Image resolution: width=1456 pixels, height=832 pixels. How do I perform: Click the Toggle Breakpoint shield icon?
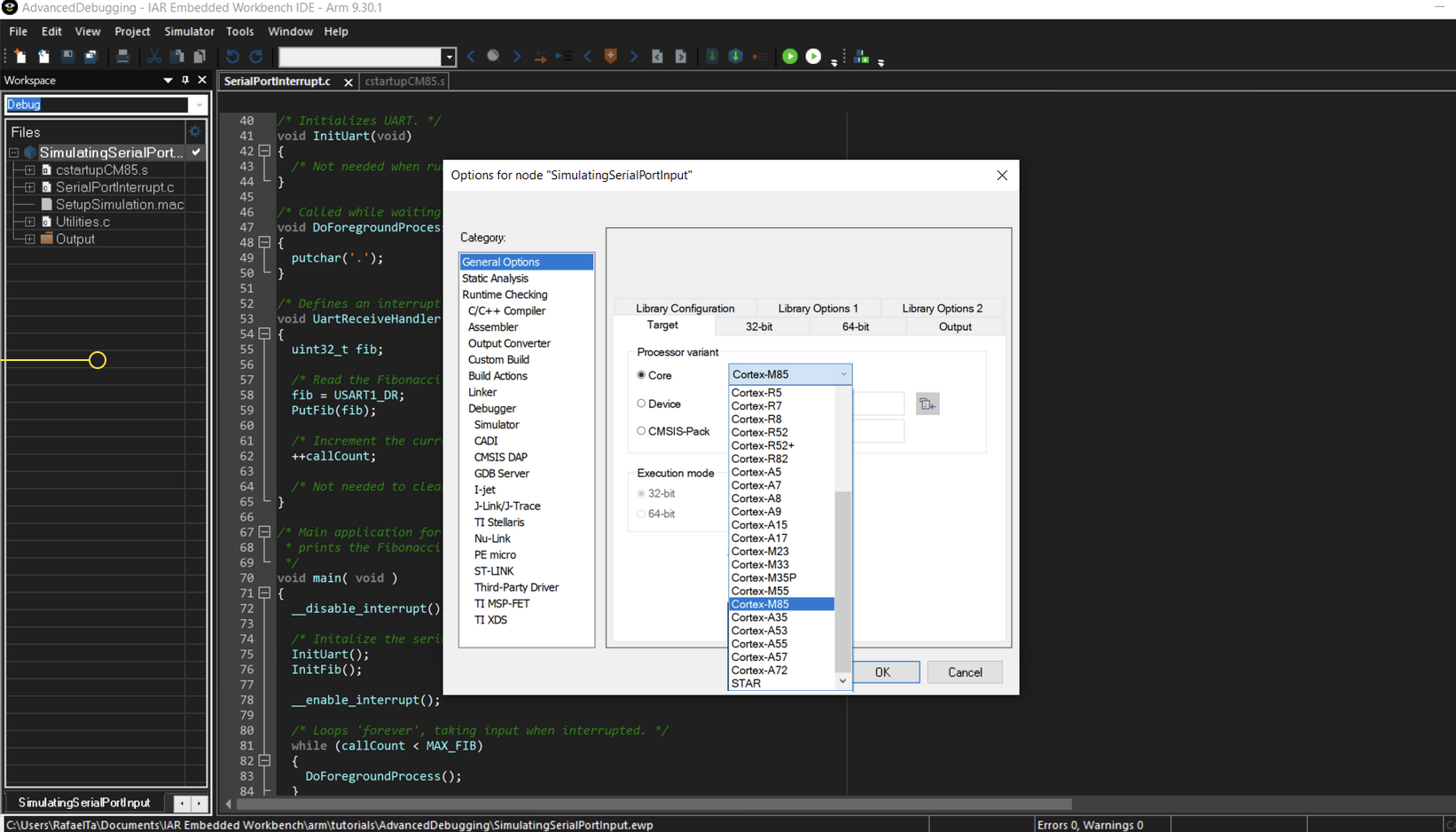[610, 57]
